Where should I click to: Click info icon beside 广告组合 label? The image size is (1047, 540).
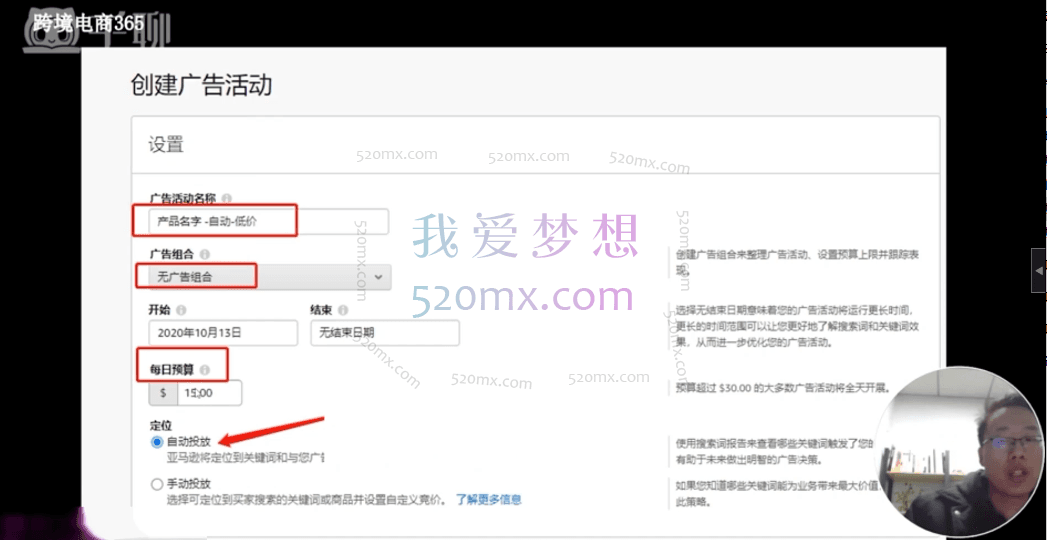pyautogui.click(x=205, y=254)
